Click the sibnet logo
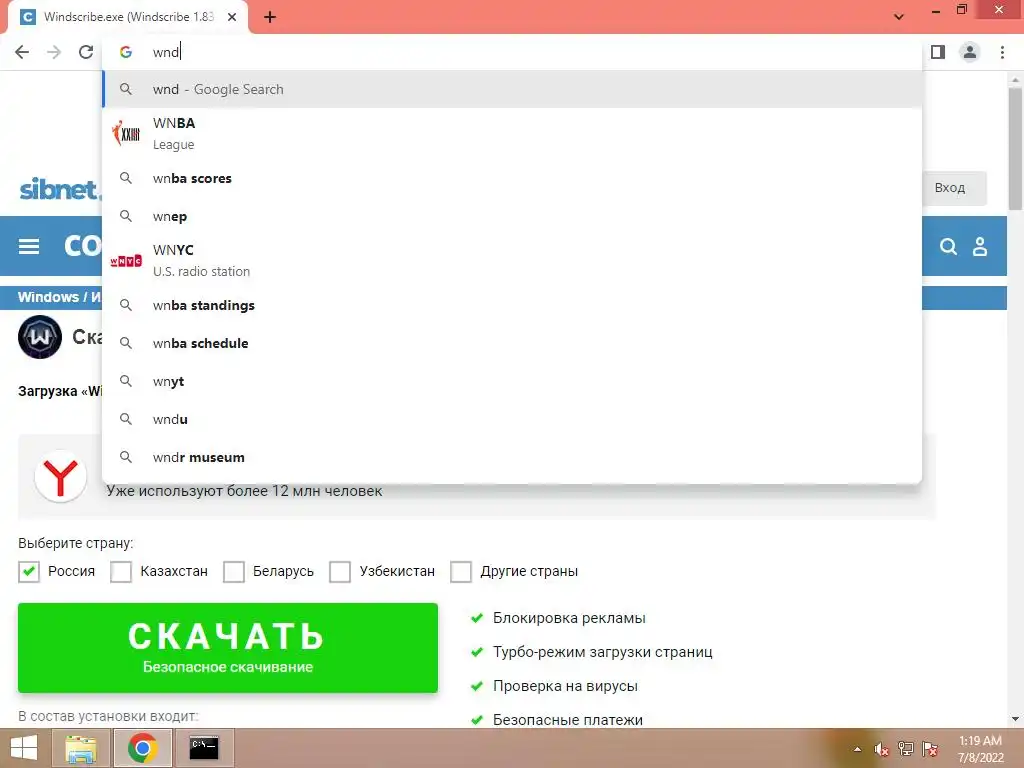The height and width of the screenshot is (768, 1024). 61,189
